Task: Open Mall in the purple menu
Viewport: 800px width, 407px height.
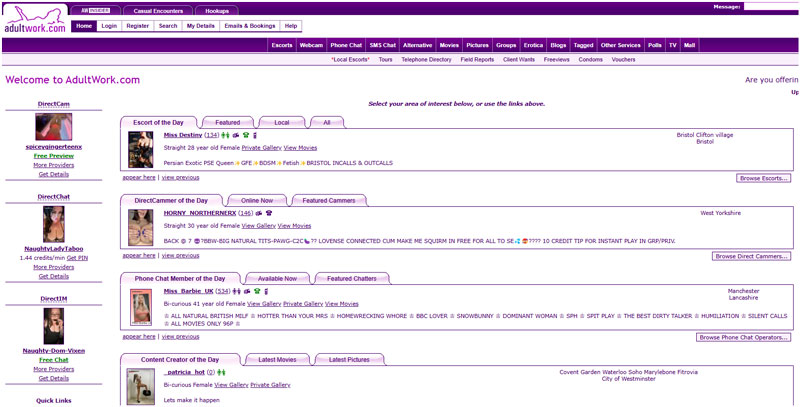Action: (690, 45)
